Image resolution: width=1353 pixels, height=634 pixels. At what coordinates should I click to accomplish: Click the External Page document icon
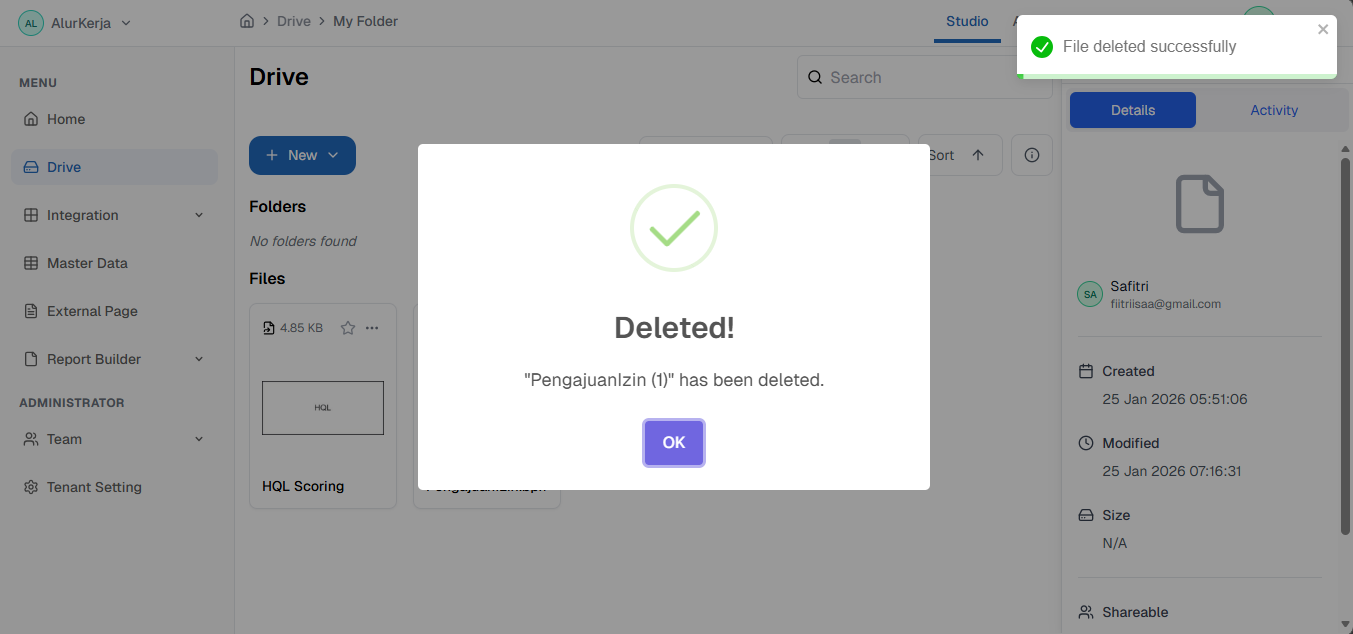coord(30,311)
